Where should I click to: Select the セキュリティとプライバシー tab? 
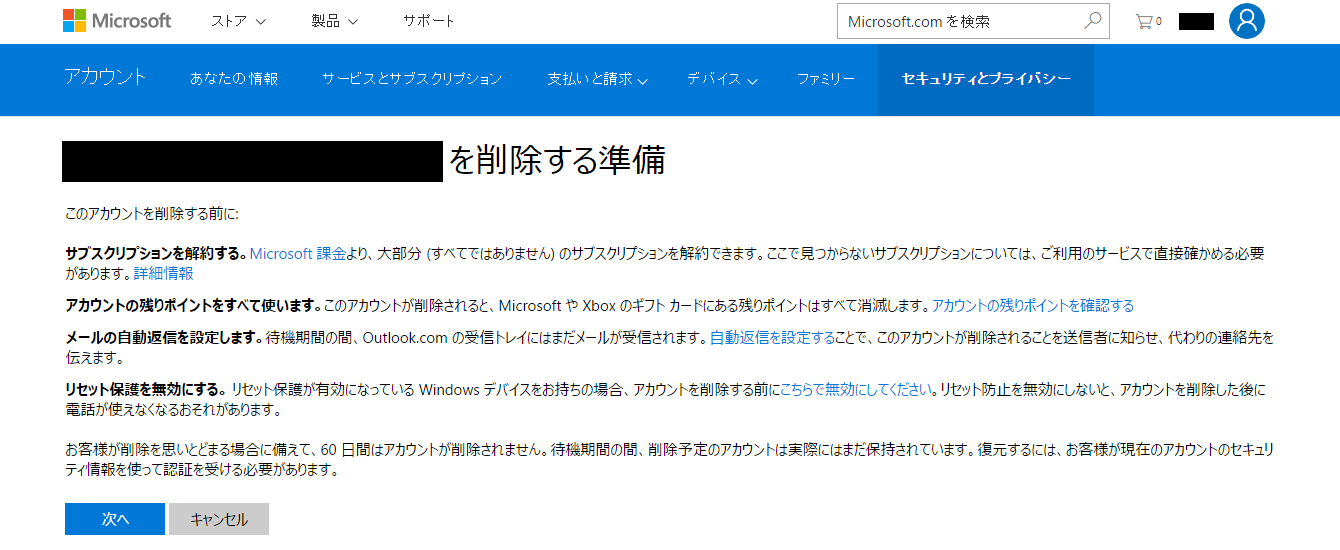(986, 79)
